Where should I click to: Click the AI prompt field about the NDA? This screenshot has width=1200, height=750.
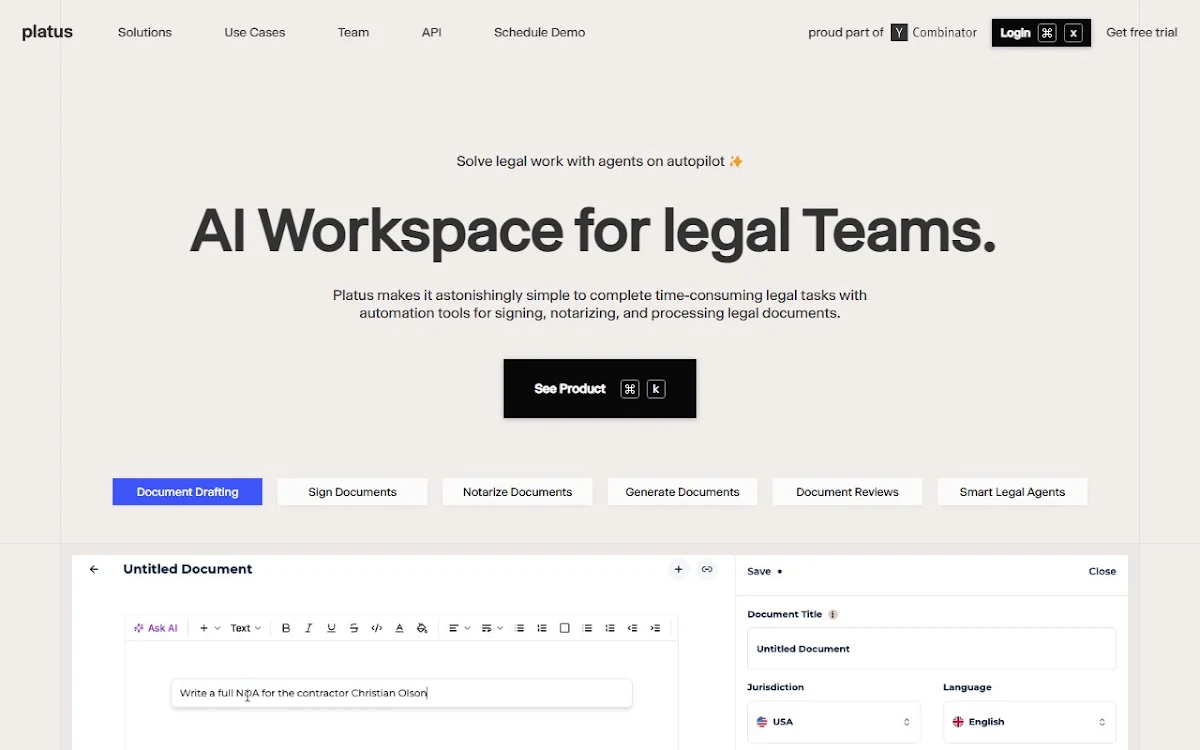click(401, 693)
